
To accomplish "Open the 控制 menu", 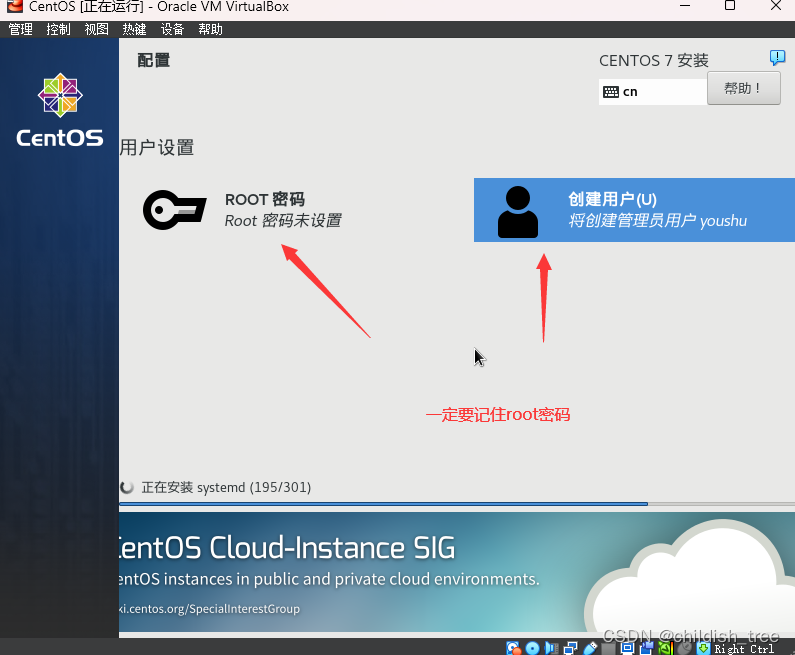I will pyautogui.click(x=58, y=29).
